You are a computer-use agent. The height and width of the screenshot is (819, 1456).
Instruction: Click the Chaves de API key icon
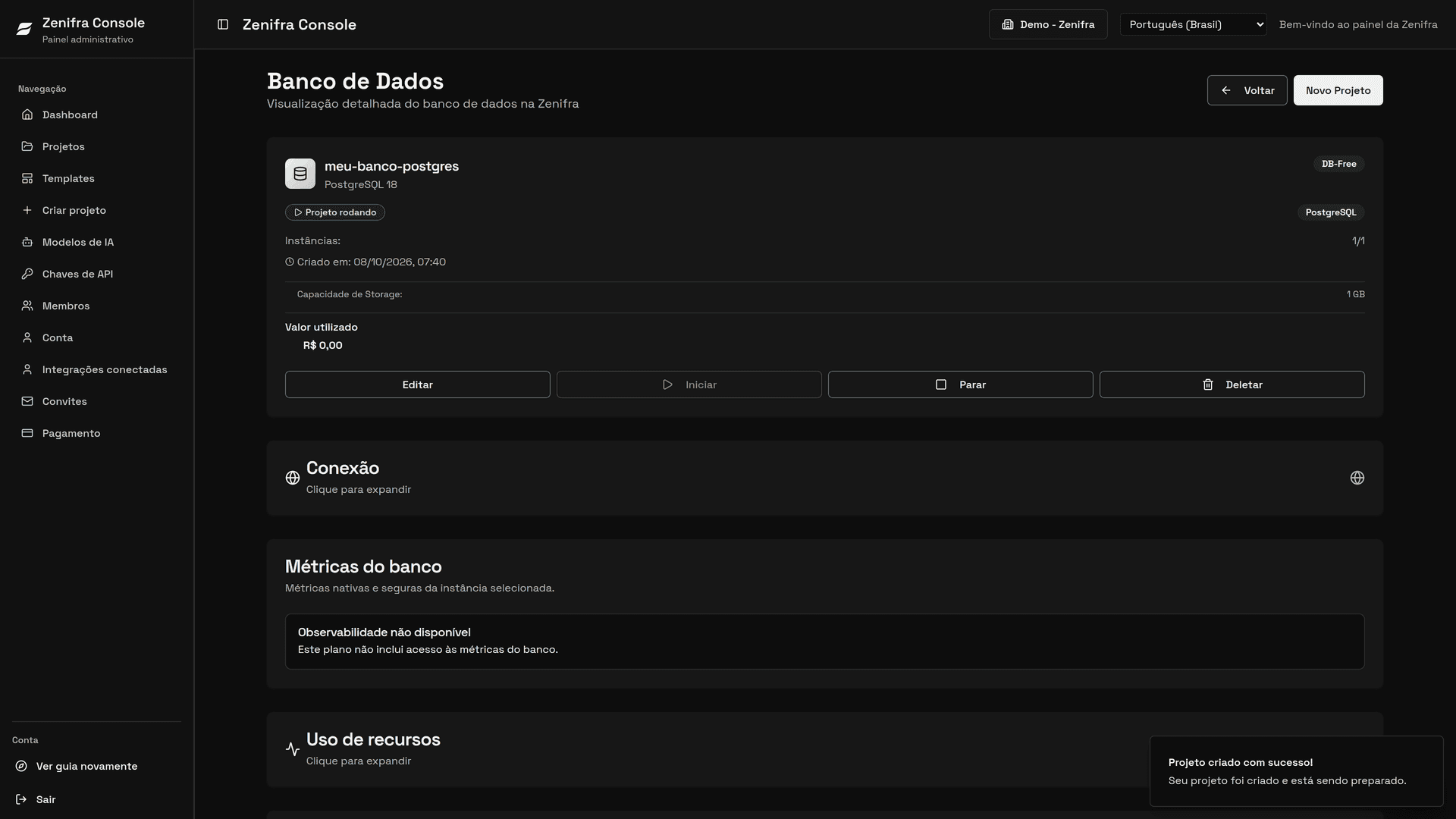click(x=27, y=274)
